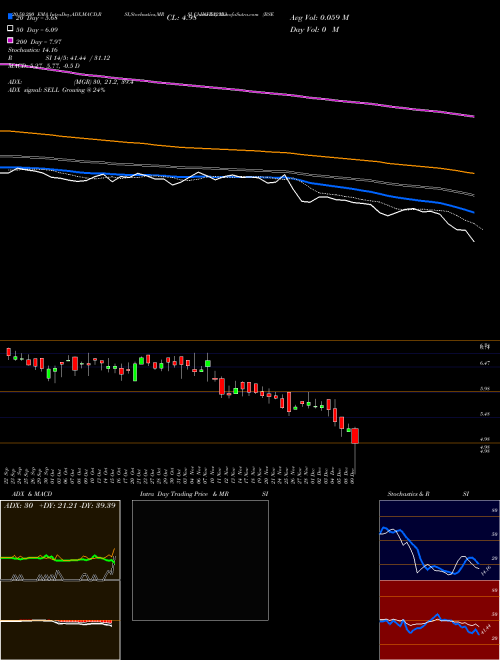Click the 'Stochastics: 14.16' readout
This screenshot has width=500, height=660.
pos(33,50)
